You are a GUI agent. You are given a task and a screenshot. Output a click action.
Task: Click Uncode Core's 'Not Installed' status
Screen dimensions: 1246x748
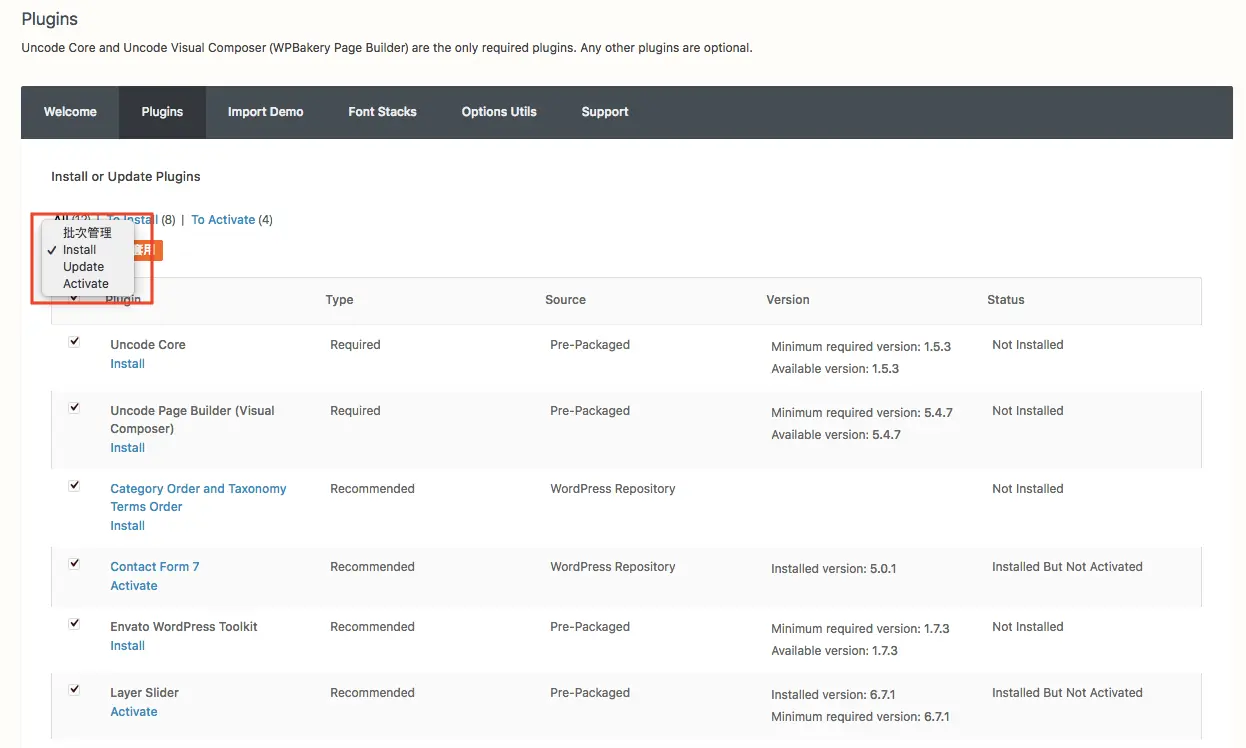[x=1028, y=345]
